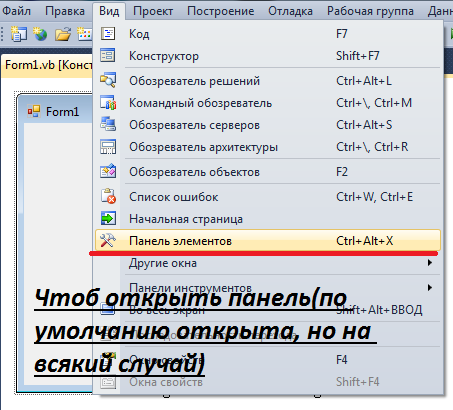Choose Код from the Вид menu
The width and height of the screenshot is (453, 410).
tap(268, 34)
